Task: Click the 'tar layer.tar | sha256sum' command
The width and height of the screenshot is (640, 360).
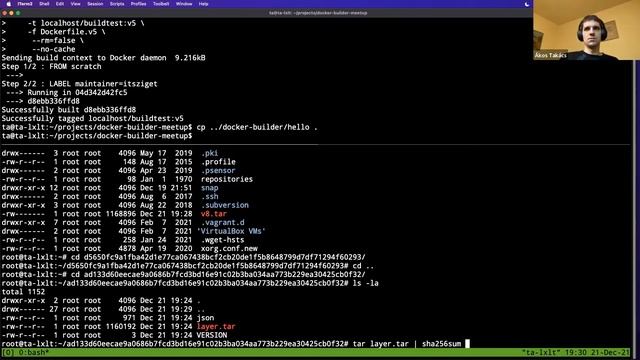Action: (407, 344)
